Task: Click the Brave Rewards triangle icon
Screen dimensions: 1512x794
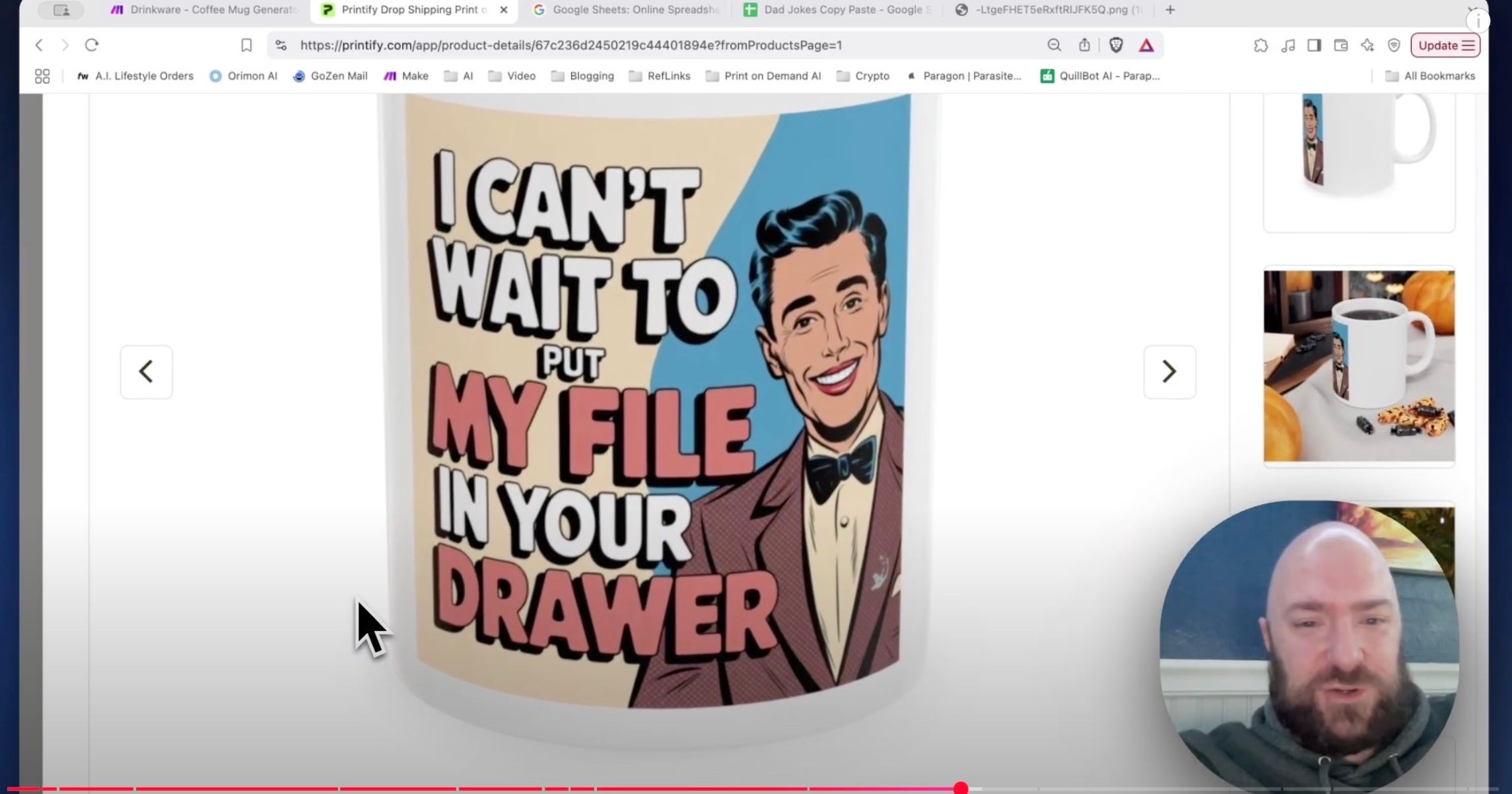Action: coord(1146,45)
